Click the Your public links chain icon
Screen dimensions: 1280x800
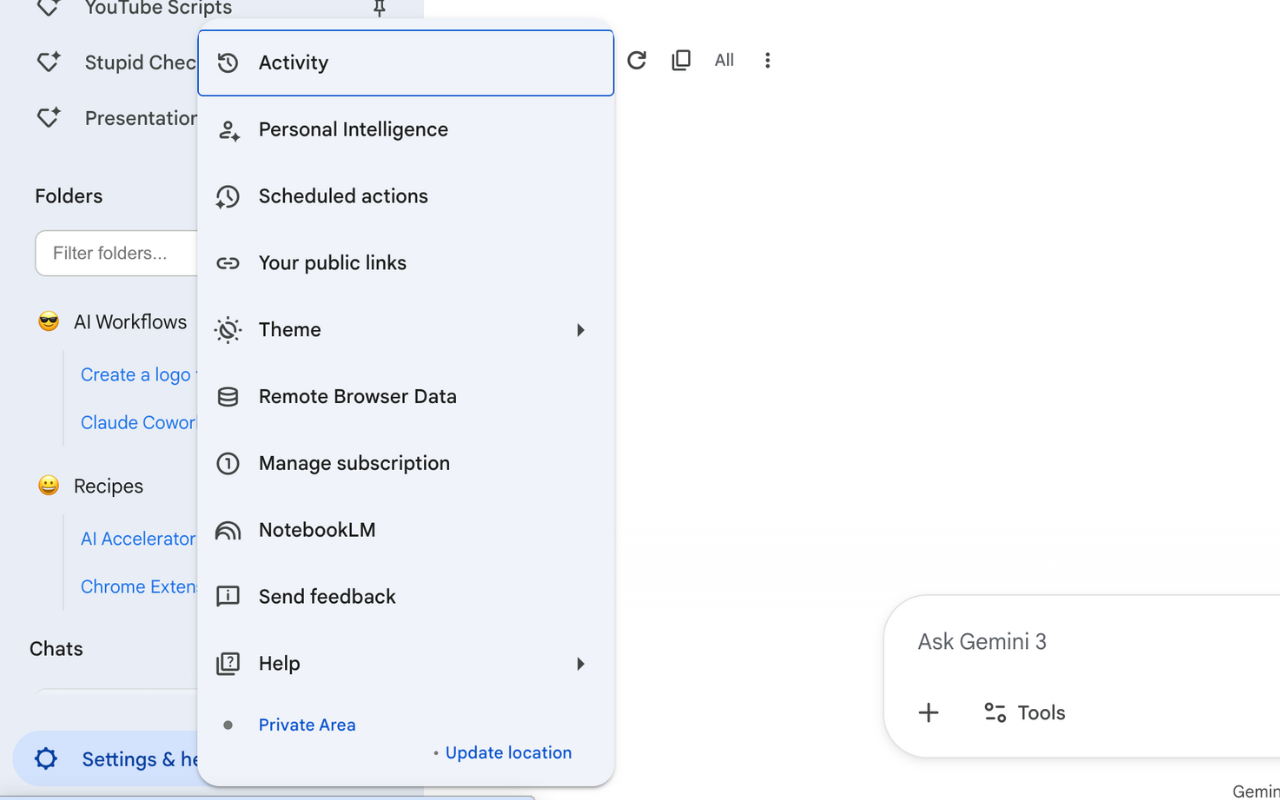[x=228, y=262]
